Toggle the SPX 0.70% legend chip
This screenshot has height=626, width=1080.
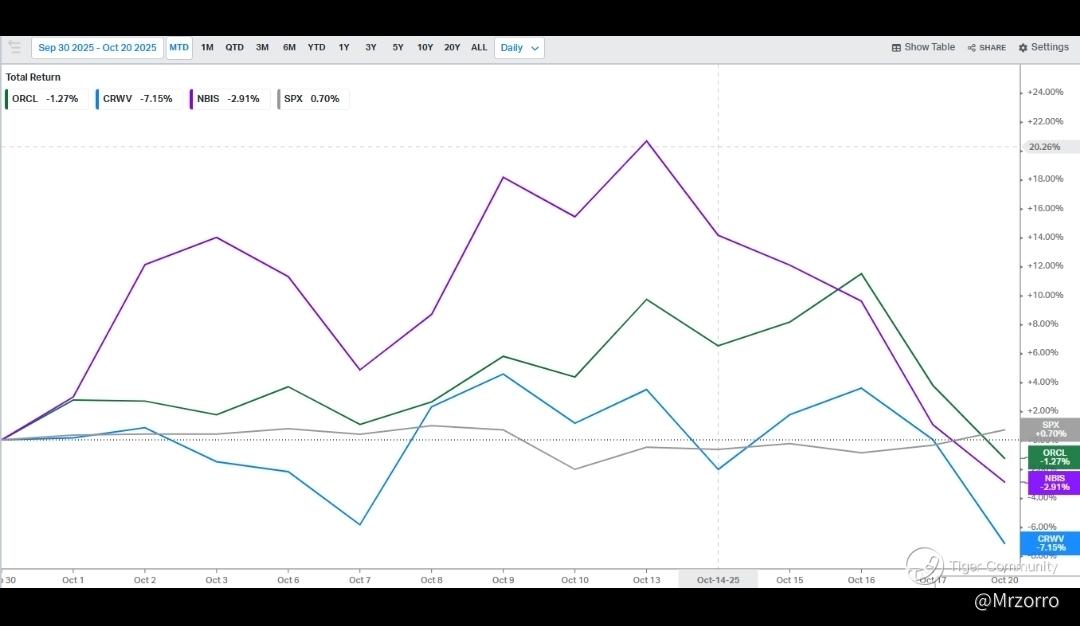click(x=311, y=99)
